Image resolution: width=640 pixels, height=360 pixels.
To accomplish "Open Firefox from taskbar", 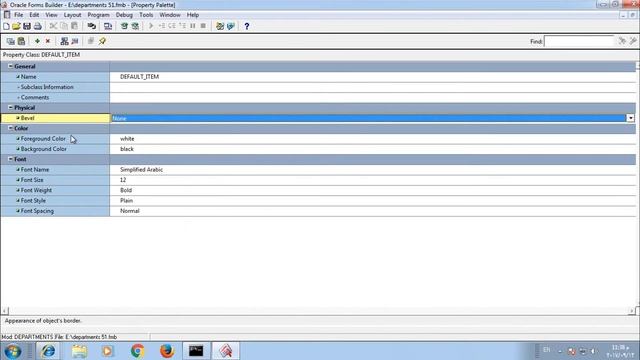I will point(167,351).
